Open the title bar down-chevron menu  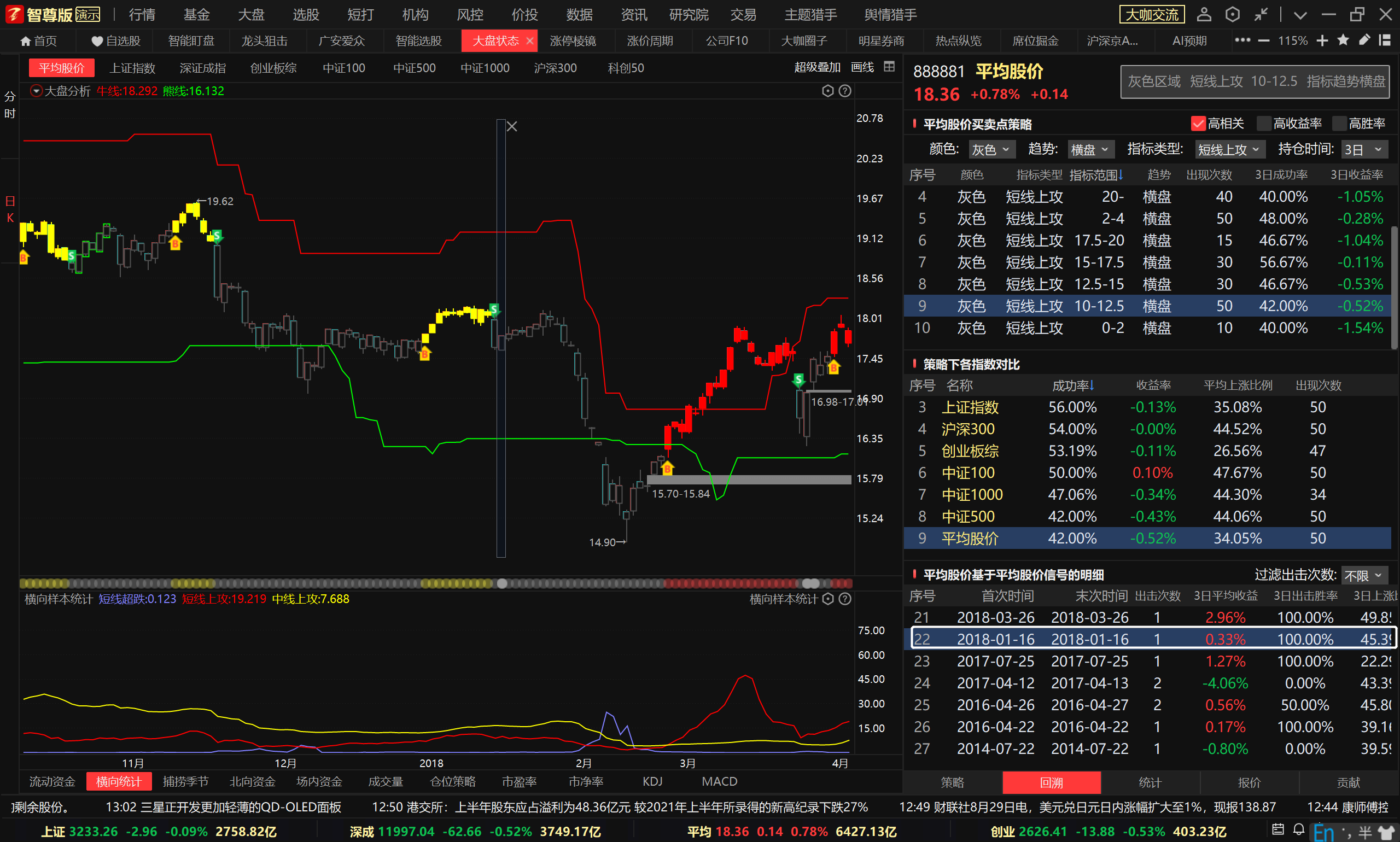(1300, 15)
